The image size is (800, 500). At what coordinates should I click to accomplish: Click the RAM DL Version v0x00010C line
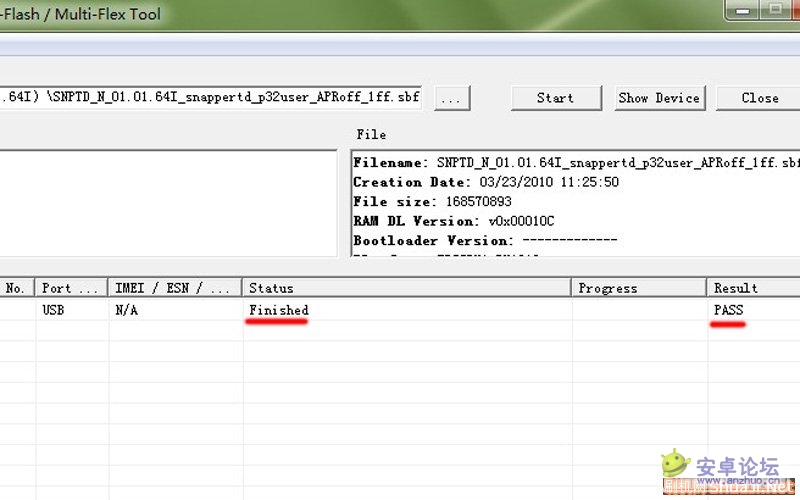coord(454,221)
